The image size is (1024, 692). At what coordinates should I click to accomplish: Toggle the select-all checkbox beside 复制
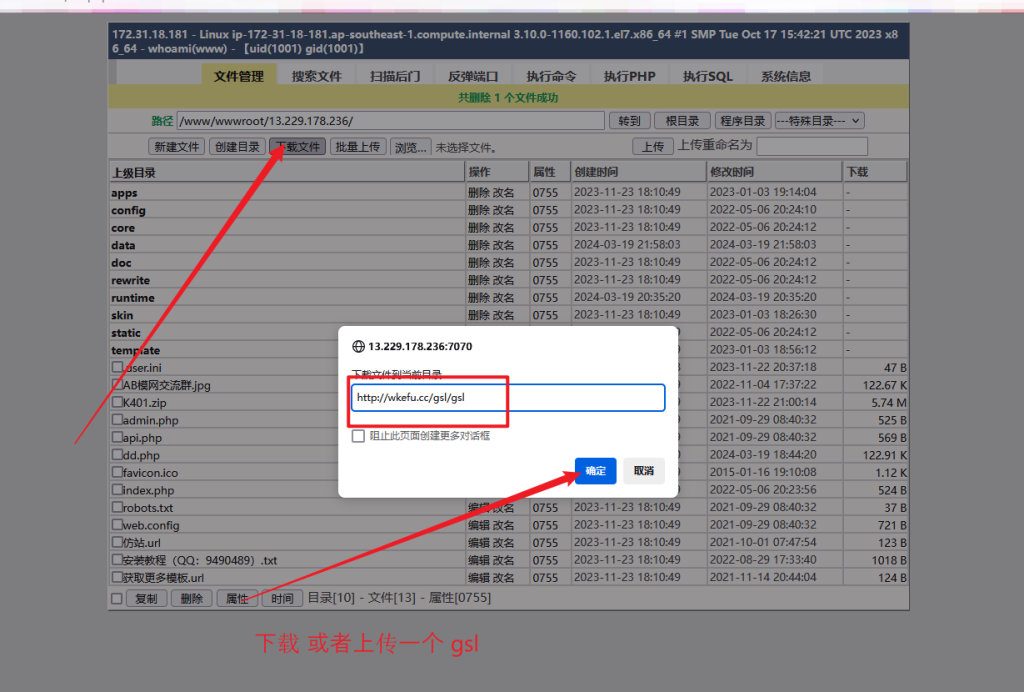pos(117,598)
